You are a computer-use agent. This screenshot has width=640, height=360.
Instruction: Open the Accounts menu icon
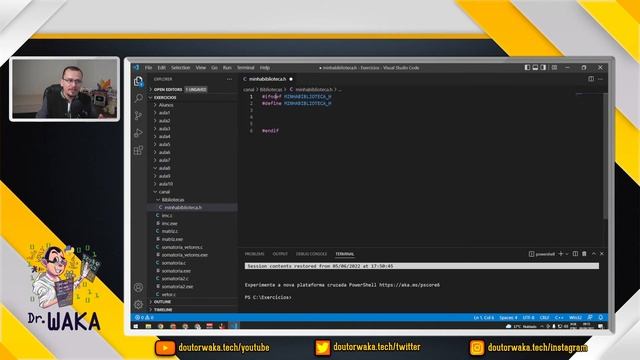tap(138, 287)
